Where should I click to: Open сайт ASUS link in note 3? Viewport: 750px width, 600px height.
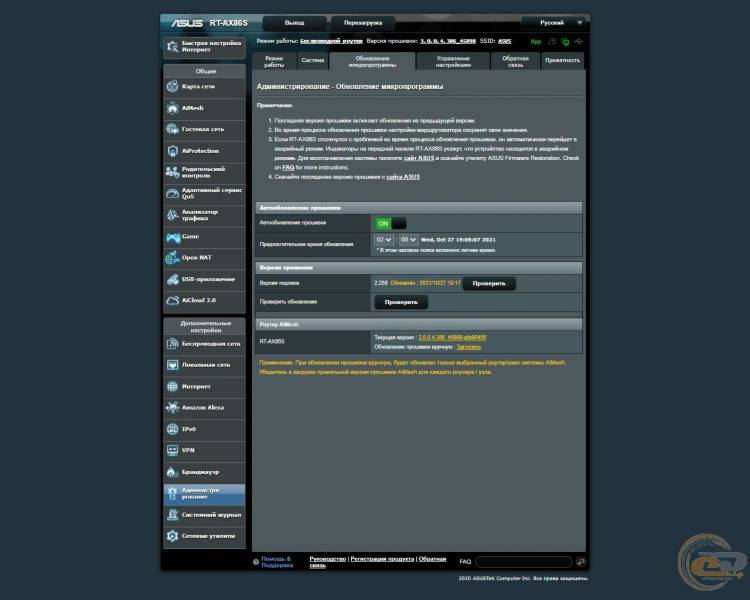[419, 158]
